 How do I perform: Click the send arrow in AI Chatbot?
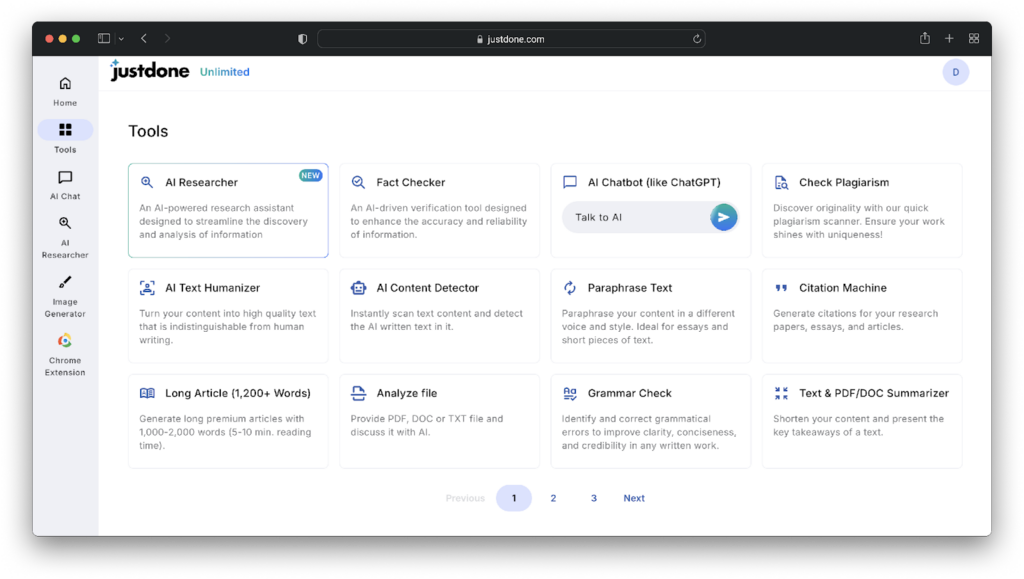723,217
